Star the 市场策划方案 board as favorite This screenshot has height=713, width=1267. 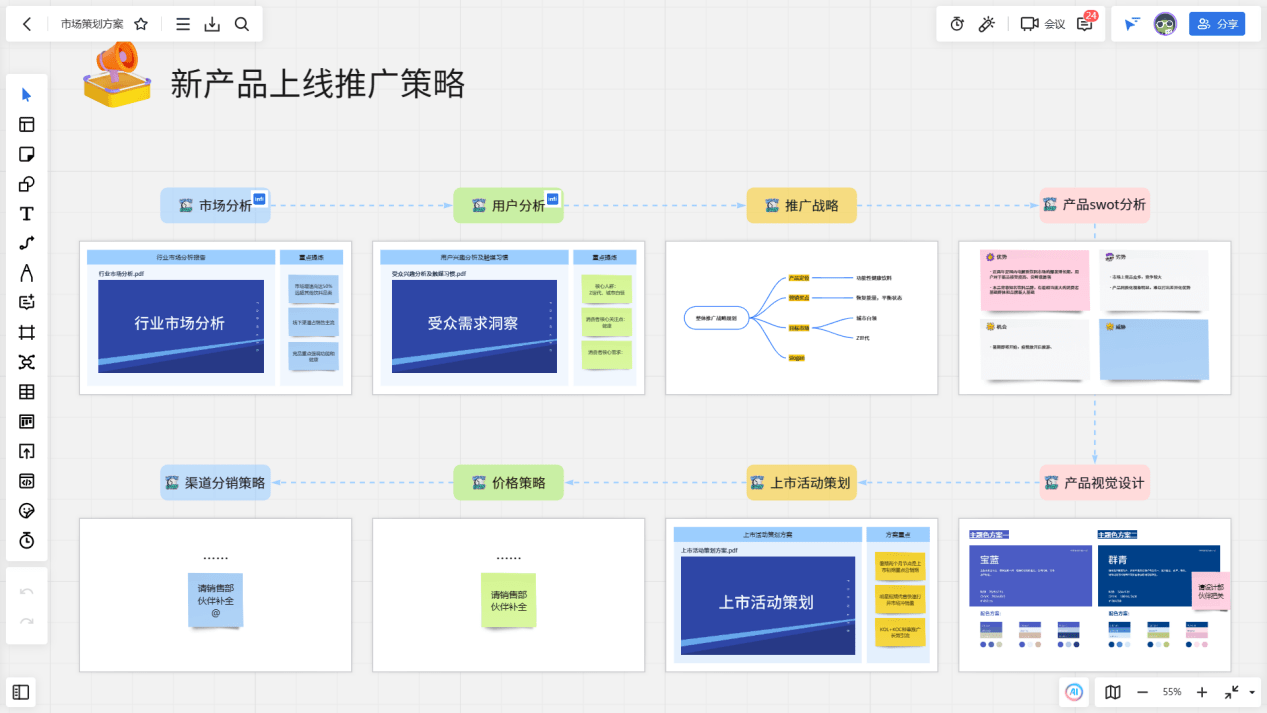[x=141, y=24]
